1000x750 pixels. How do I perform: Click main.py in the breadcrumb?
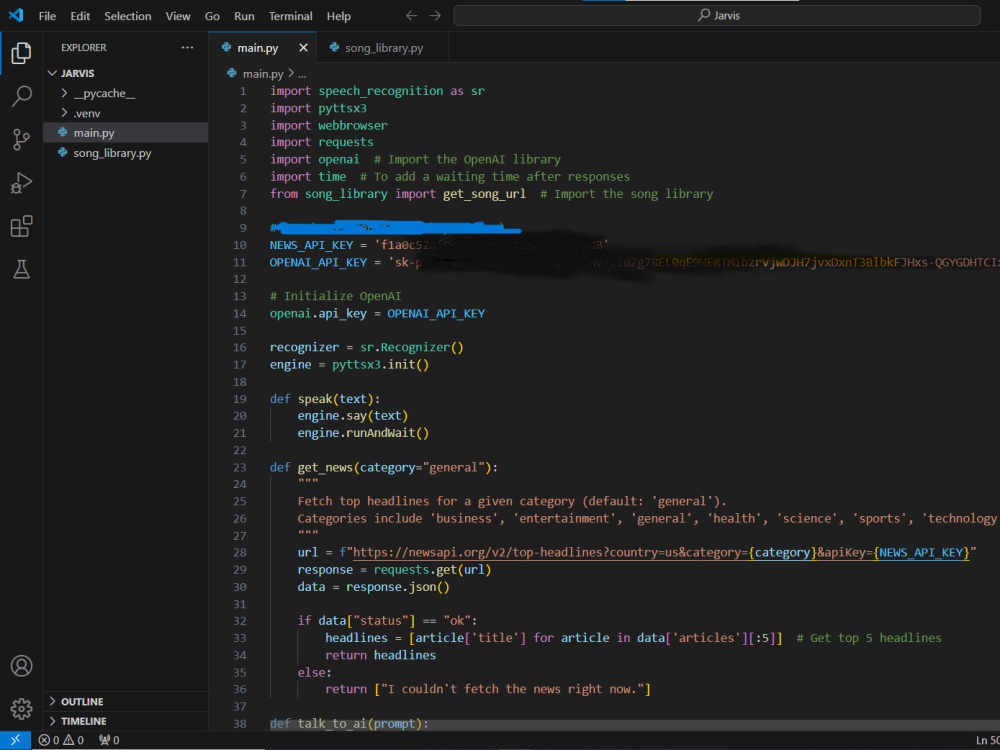[x=263, y=74]
